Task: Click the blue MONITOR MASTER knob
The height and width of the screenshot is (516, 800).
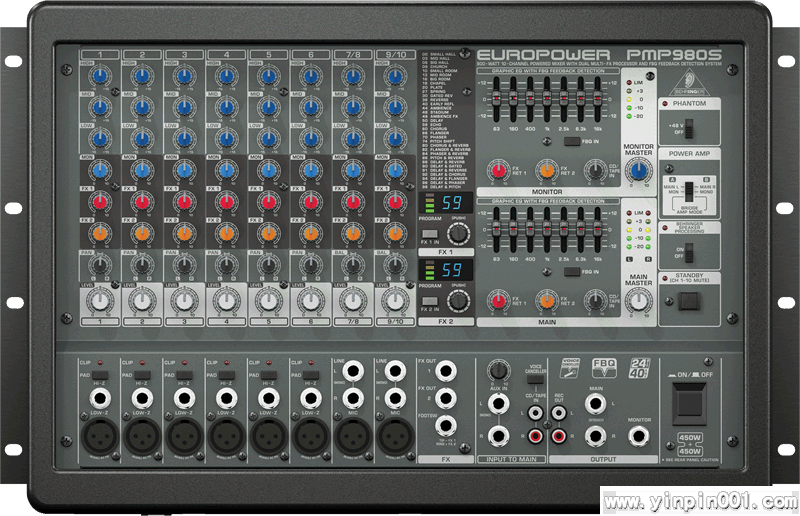Action: [637, 171]
